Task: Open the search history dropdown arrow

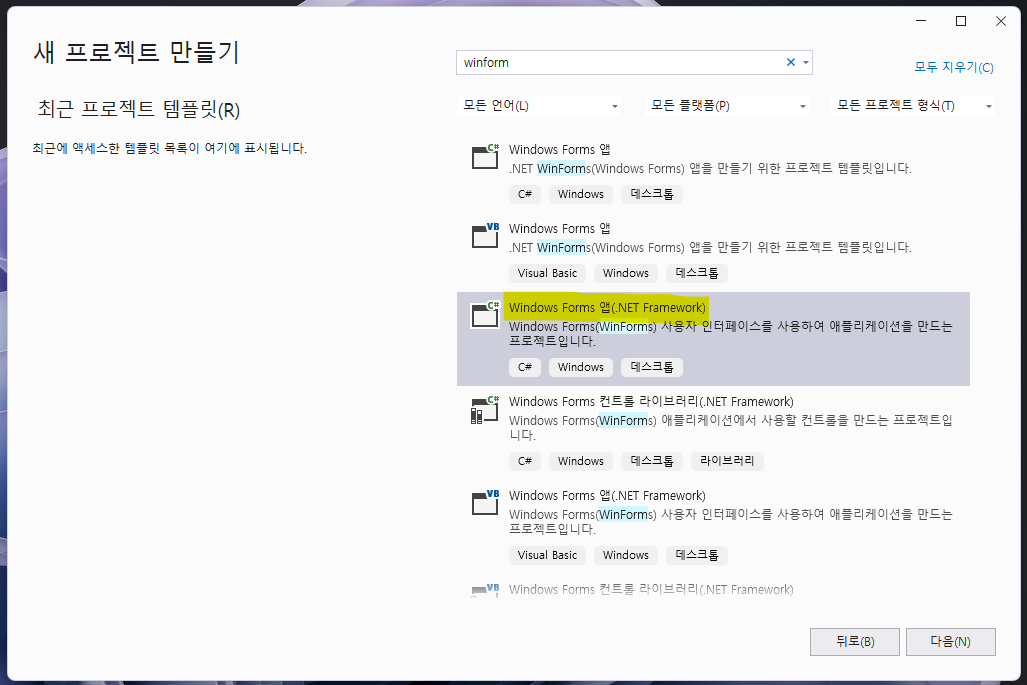Action: click(x=806, y=63)
